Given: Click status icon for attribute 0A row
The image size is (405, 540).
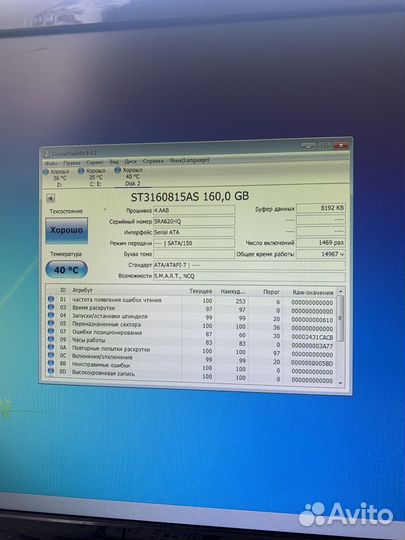Looking at the screenshot, I should [x=51, y=347].
